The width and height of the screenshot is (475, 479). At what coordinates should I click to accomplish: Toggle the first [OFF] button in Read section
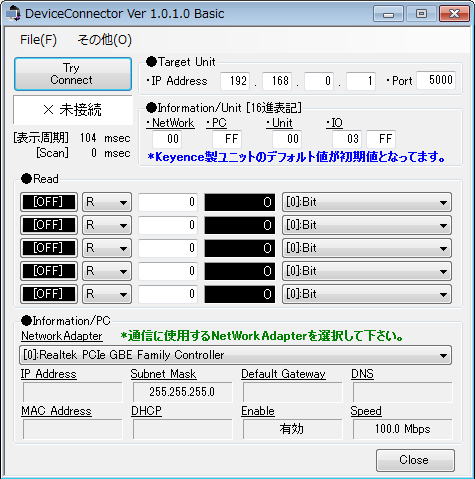point(49,202)
